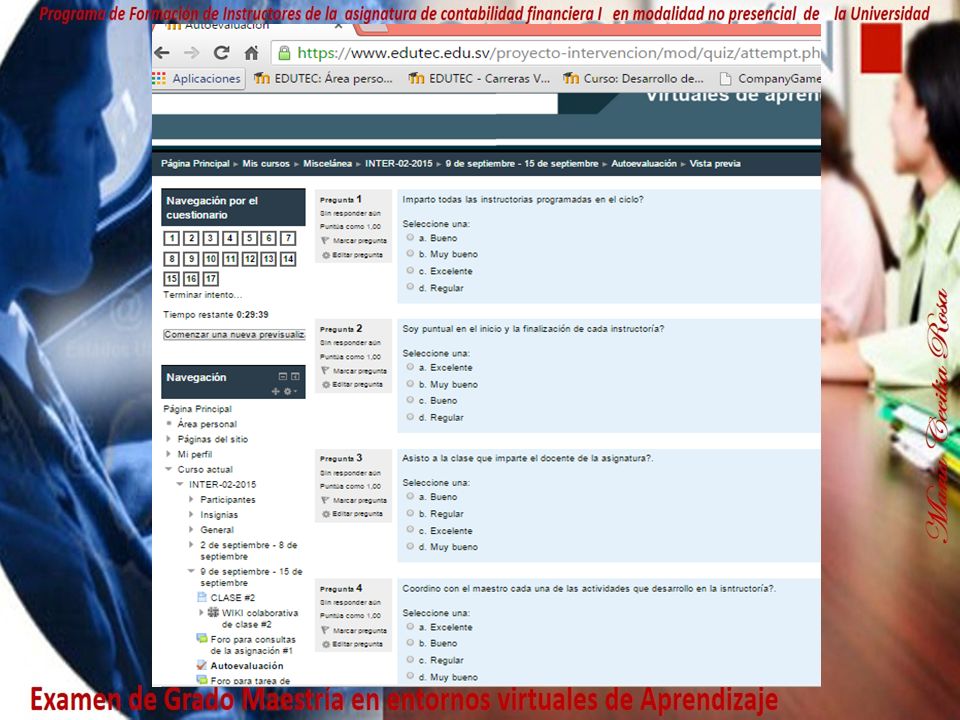Jump to question 17 in quiz navigation
Screen dimensions: 960x720
[x=211, y=279]
